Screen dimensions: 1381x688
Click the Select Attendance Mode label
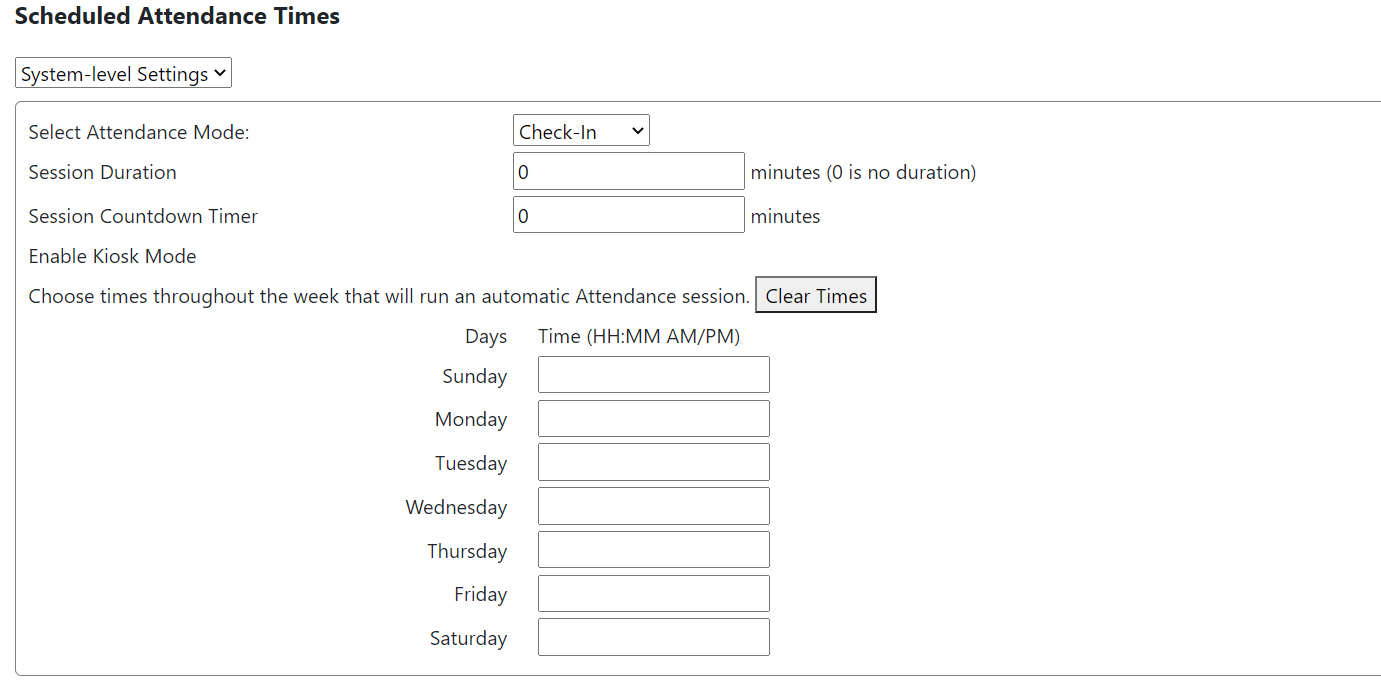click(138, 132)
